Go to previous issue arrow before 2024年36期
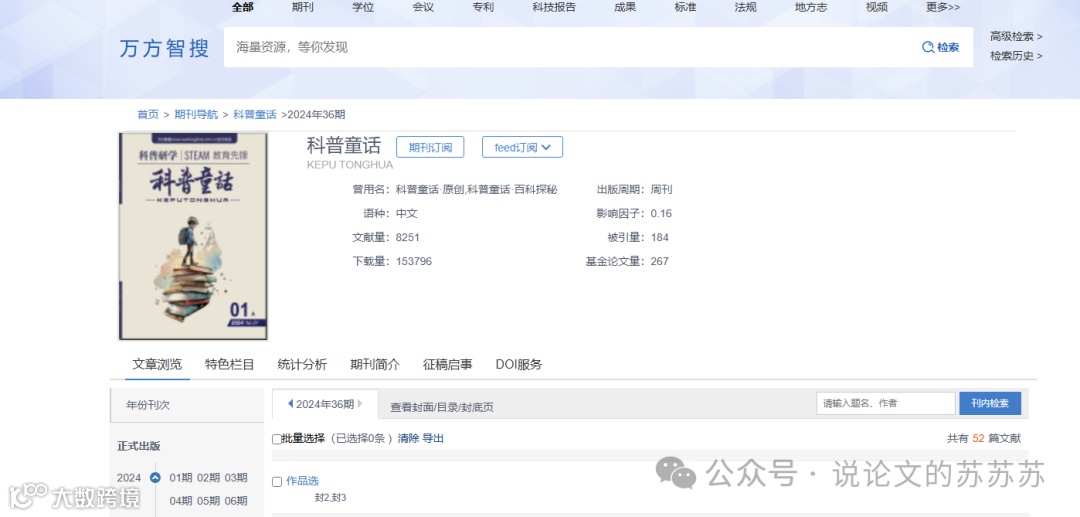The width and height of the screenshot is (1080, 517). [290, 403]
